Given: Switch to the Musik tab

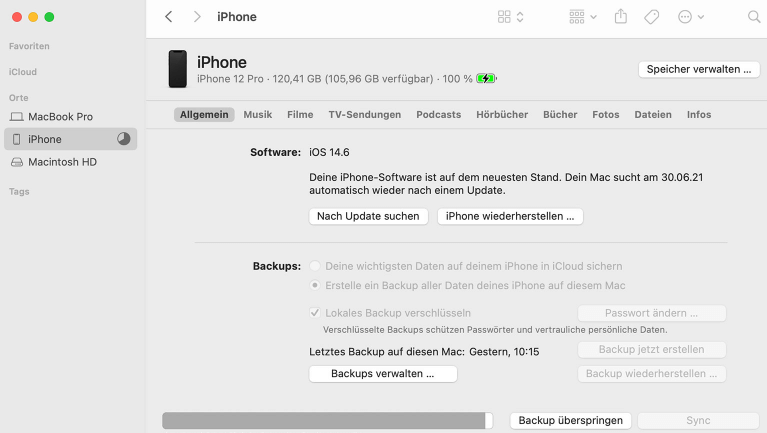Looking at the screenshot, I should (x=257, y=114).
